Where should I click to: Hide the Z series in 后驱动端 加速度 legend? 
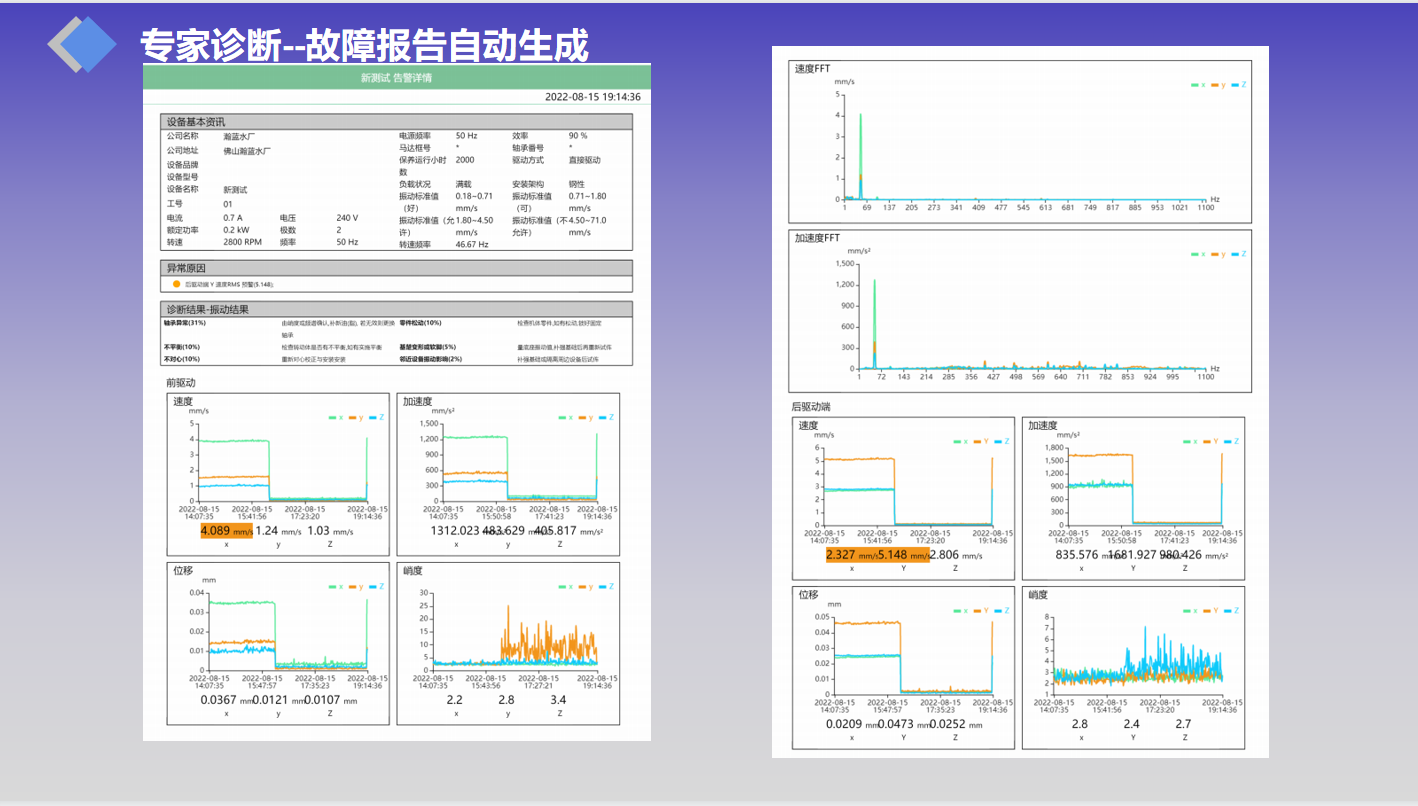point(1231,441)
